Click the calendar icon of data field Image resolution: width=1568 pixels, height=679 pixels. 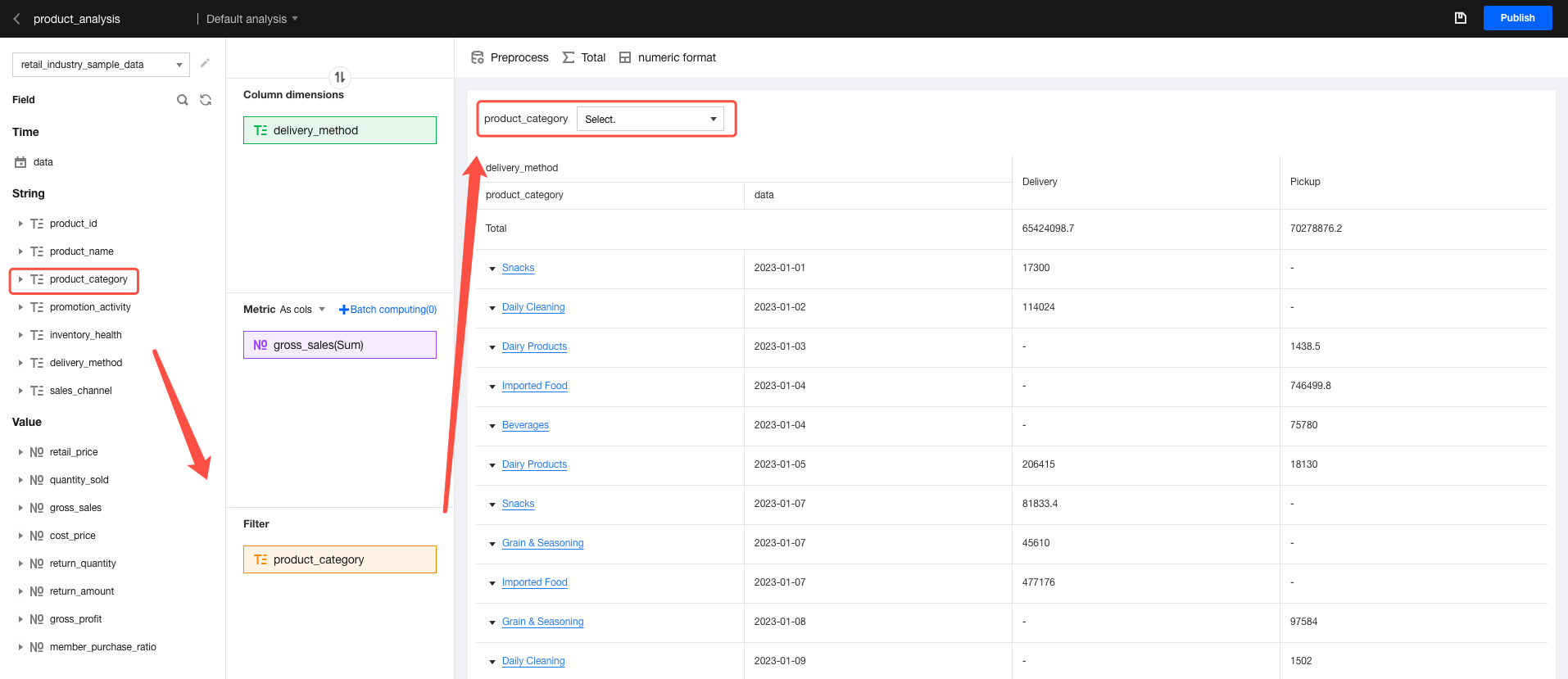(20, 162)
